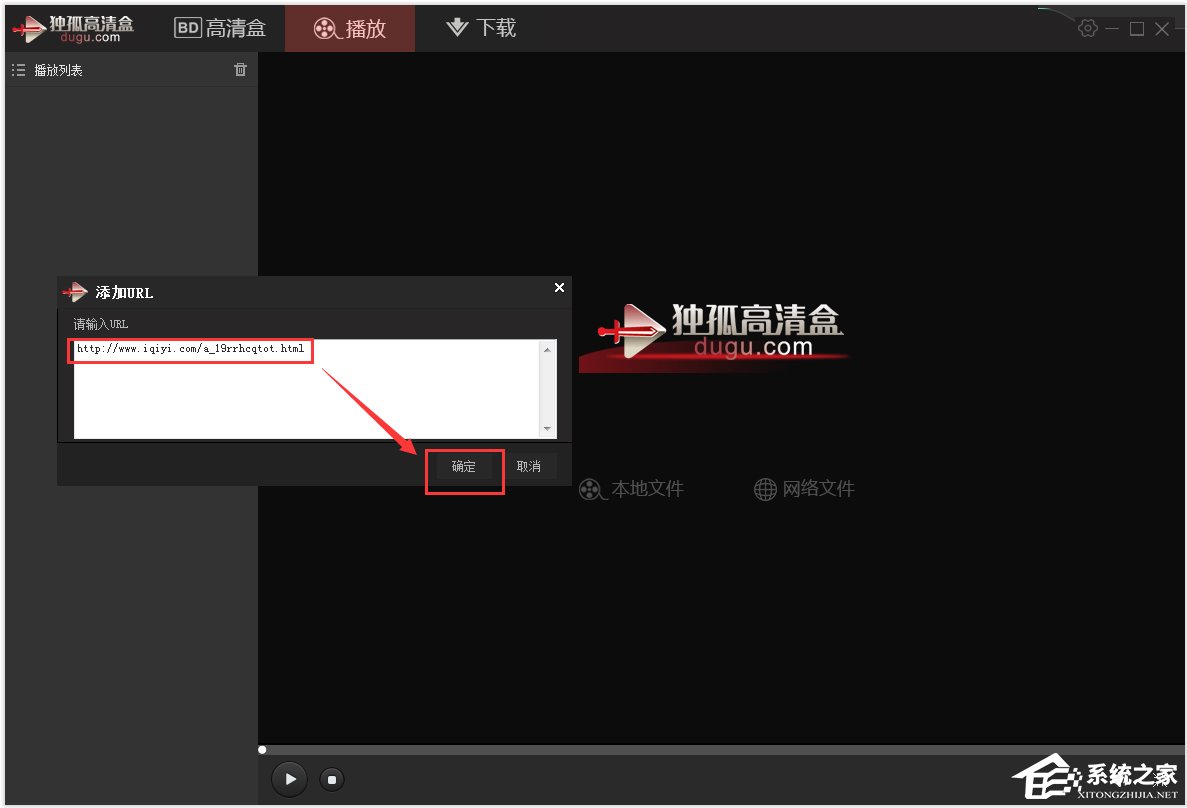Open the settings gear icon
This screenshot has width=1187, height=808.
pyautogui.click(x=1088, y=28)
